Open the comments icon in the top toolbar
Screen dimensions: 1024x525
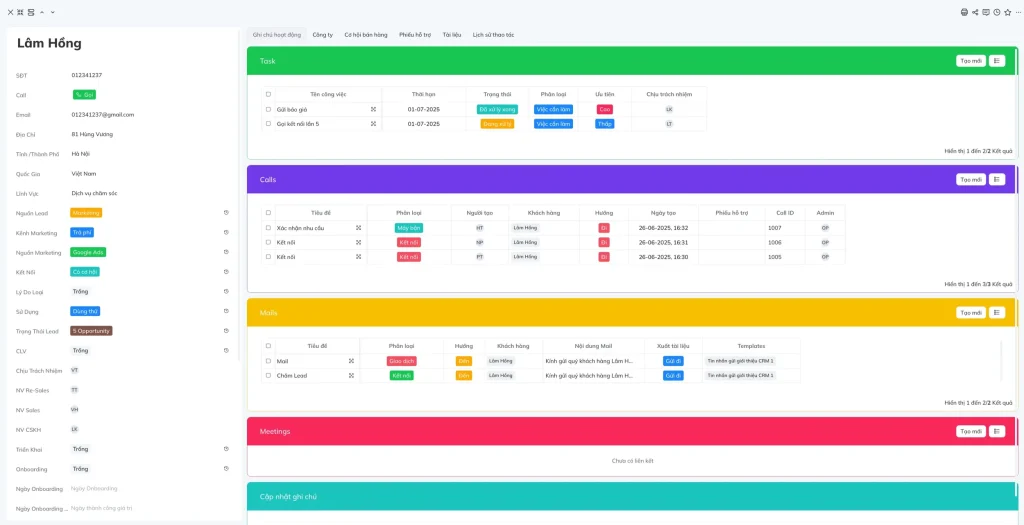point(986,12)
